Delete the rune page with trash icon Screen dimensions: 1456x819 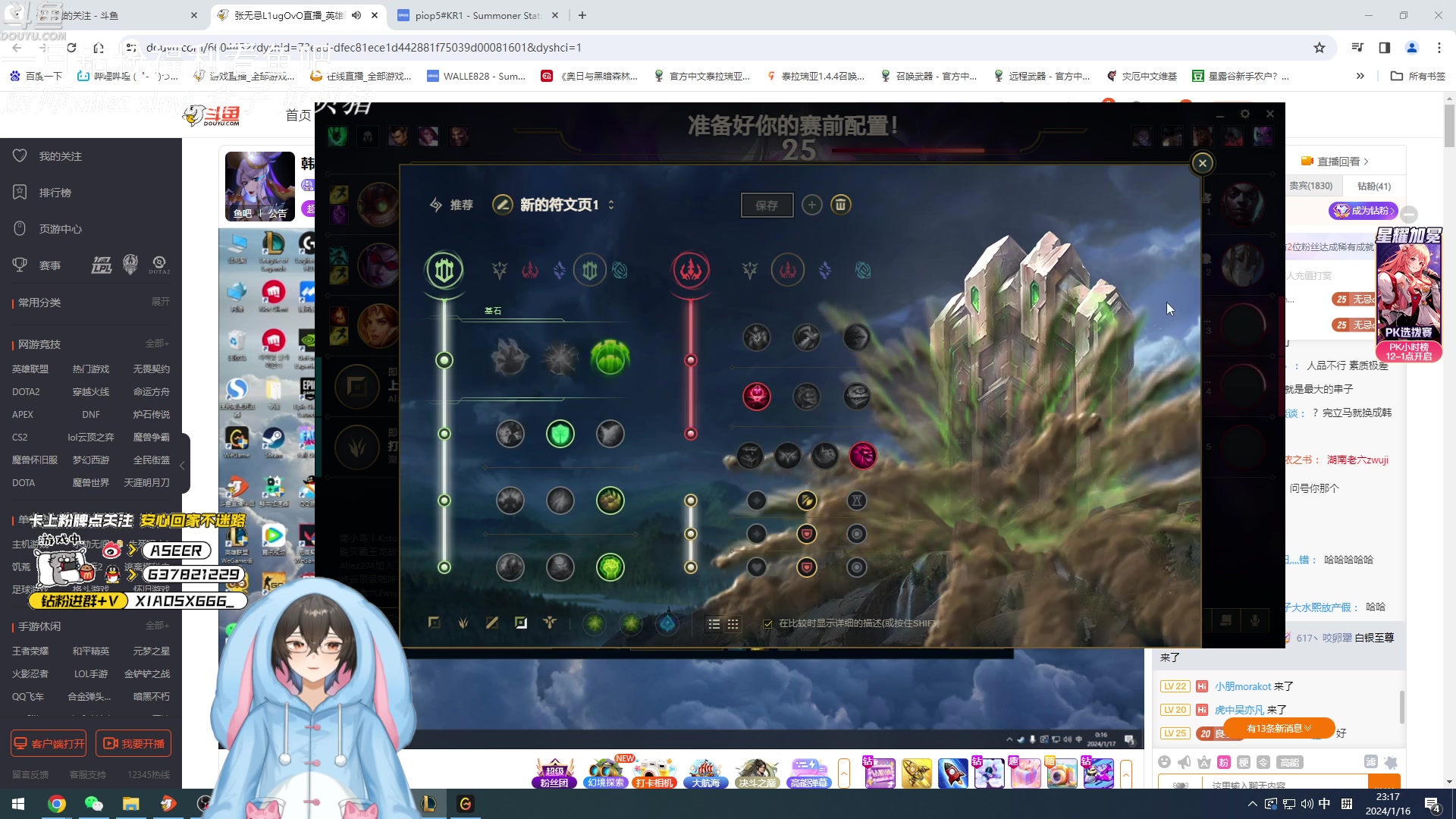tap(840, 205)
